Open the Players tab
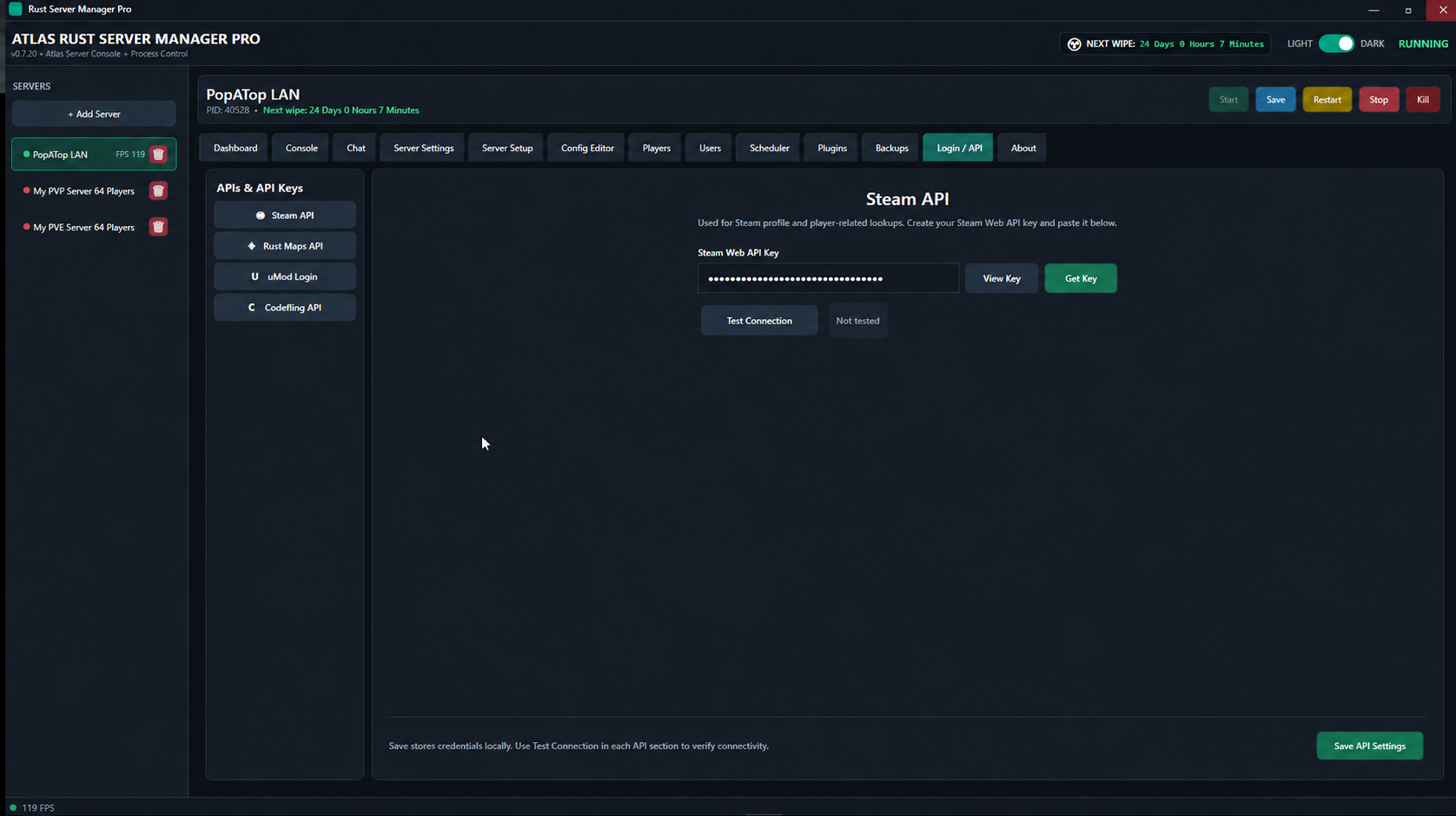 click(x=657, y=148)
